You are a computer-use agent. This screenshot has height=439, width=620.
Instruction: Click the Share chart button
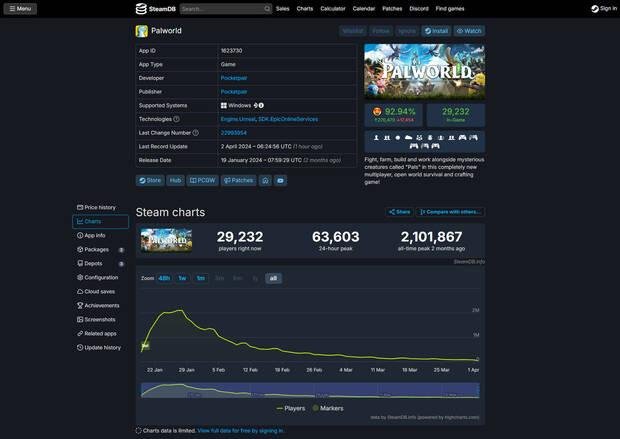(399, 212)
